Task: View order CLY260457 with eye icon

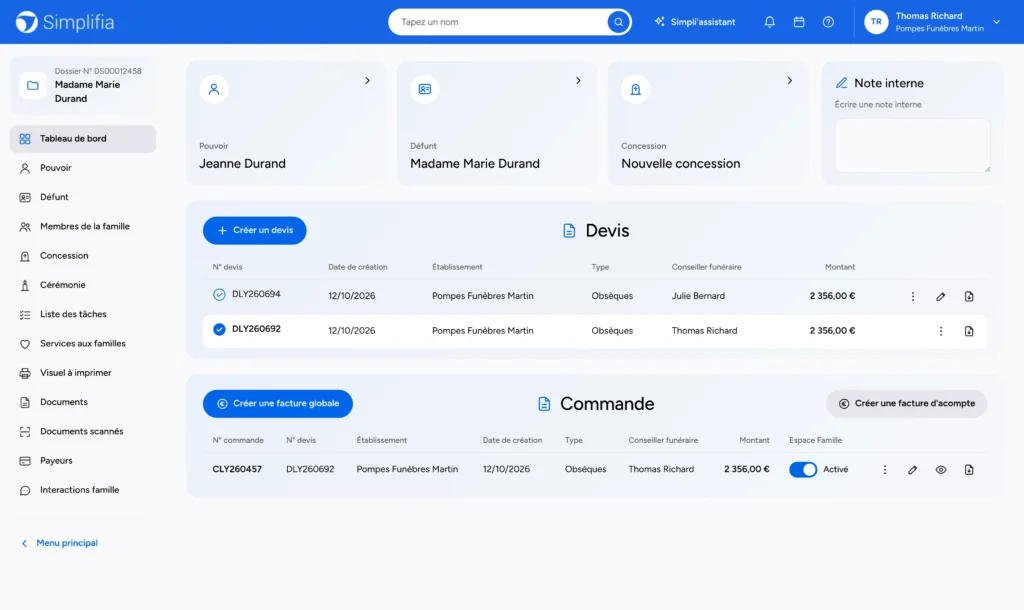Action: (940, 470)
